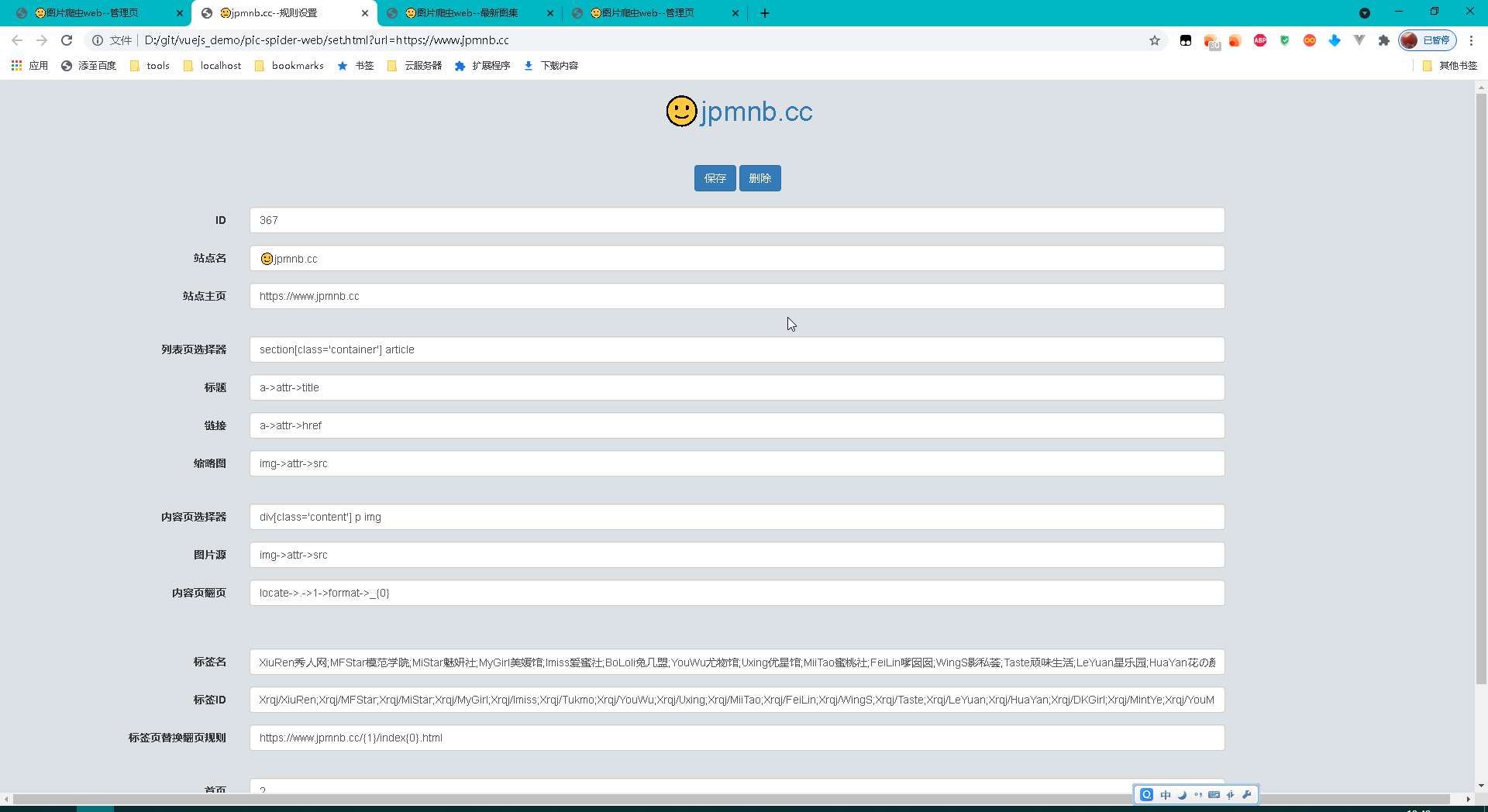Viewport: 1488px width, 812px height.
Task: Focus the 站点主页 input field
Action: click(x=737, y=296)
